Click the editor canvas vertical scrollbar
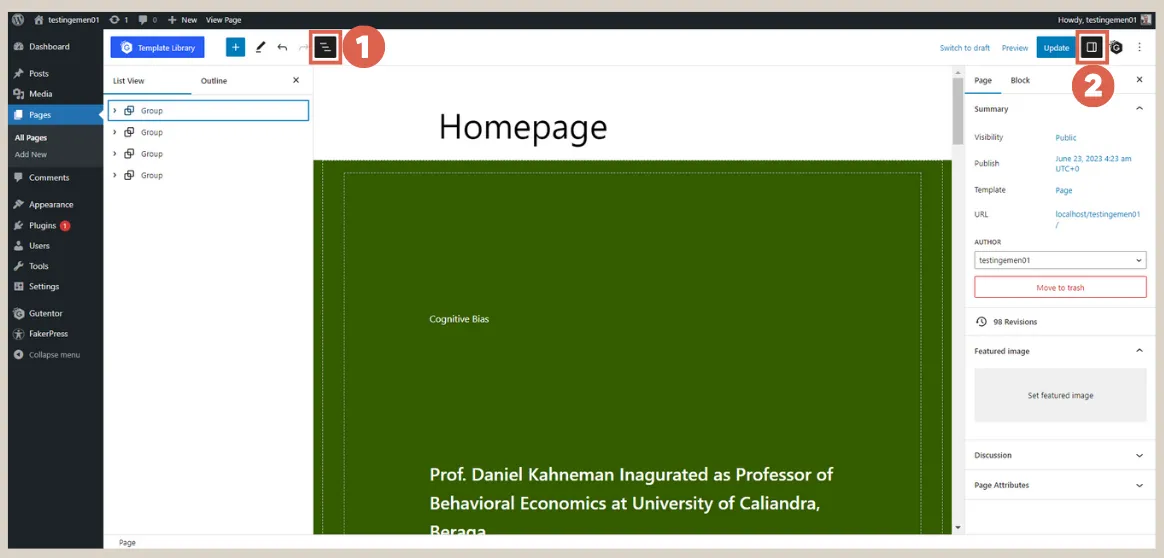The image size is (1164, 558). click(958, 300)
